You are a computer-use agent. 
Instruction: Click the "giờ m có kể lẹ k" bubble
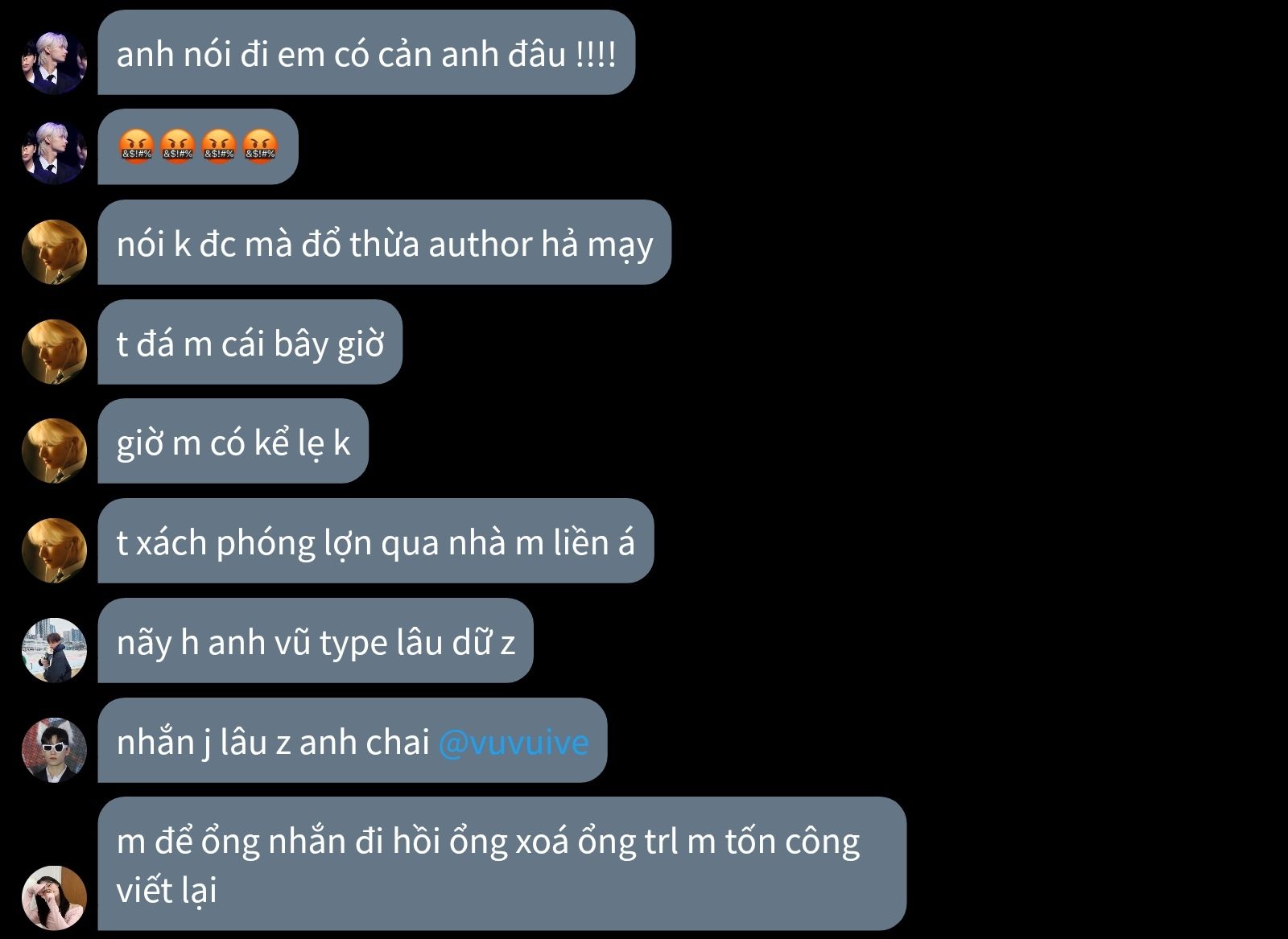[x=233, y=441]
